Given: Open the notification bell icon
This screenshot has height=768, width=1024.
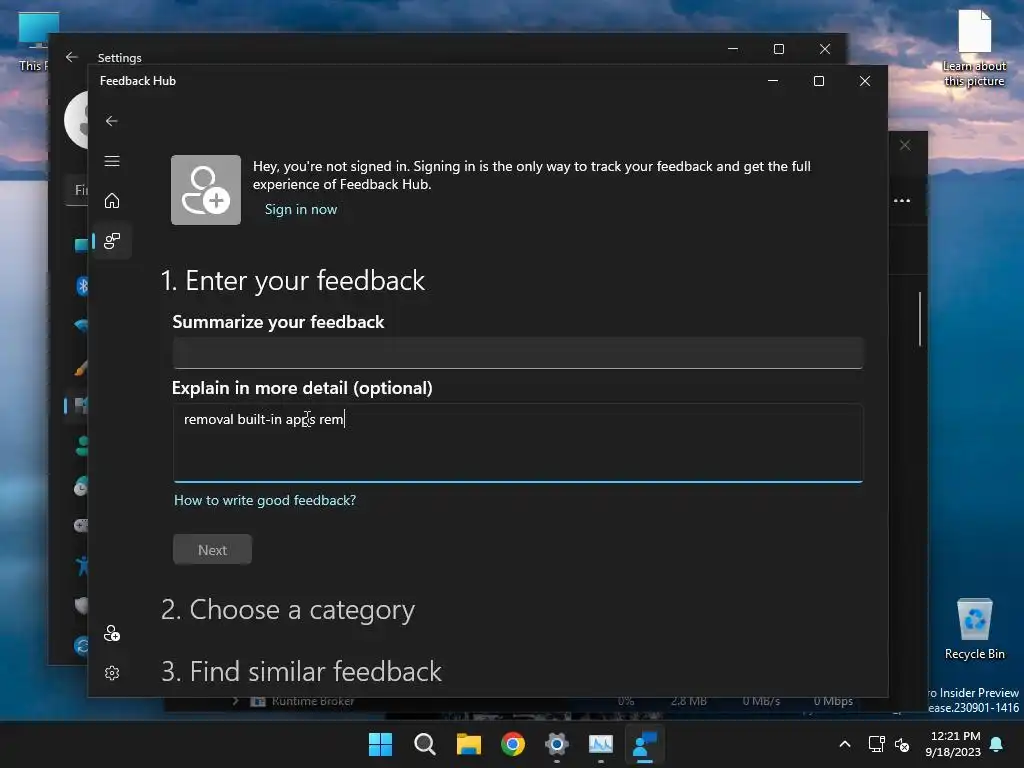Looking at the screenshot, I should [997, 744].
